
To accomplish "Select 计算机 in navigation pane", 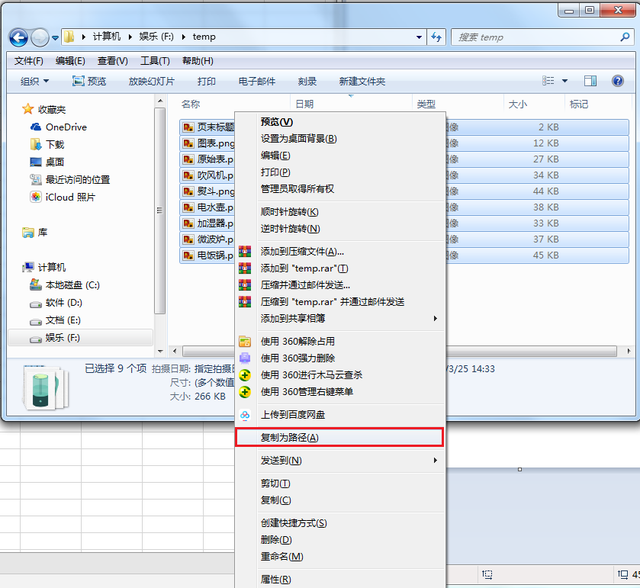I will pos(51,267).
